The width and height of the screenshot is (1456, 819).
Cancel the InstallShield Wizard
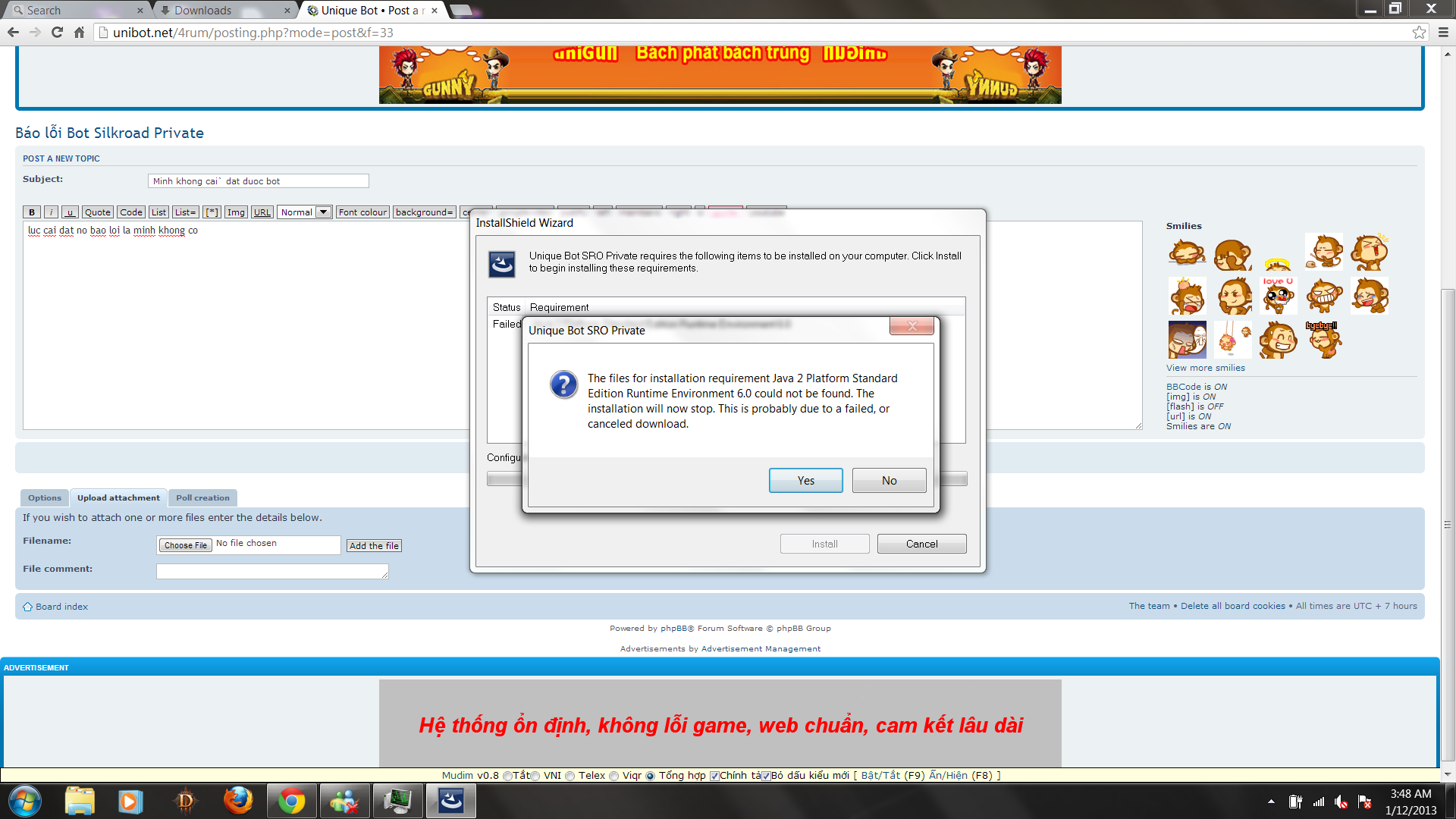point(921,544)
